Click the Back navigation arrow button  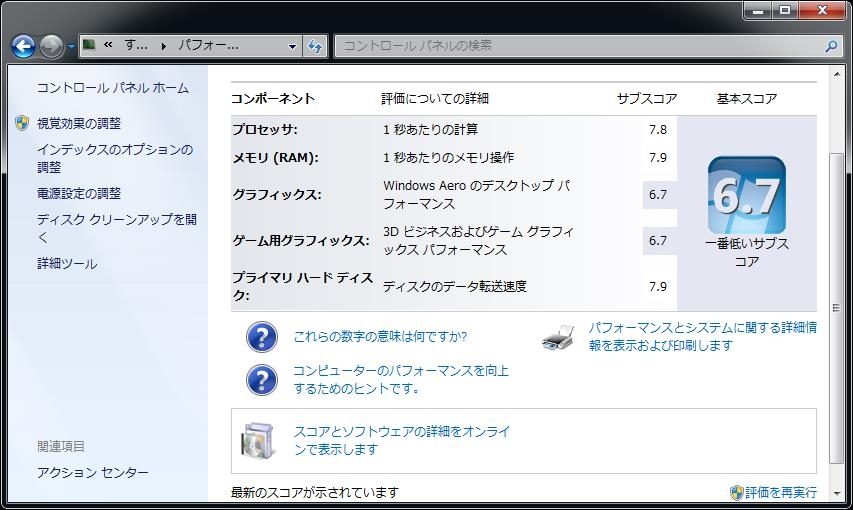click(x=23, y=47)
